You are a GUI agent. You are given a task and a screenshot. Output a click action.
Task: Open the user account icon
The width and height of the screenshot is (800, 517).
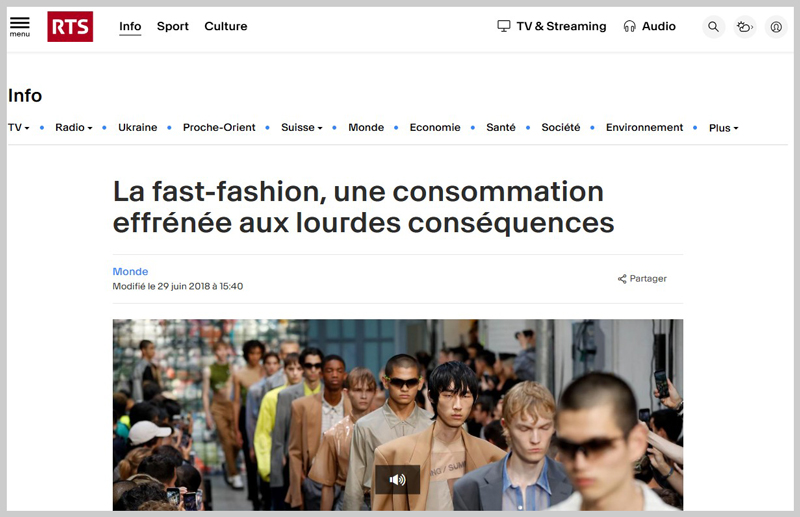coord(776,27)
